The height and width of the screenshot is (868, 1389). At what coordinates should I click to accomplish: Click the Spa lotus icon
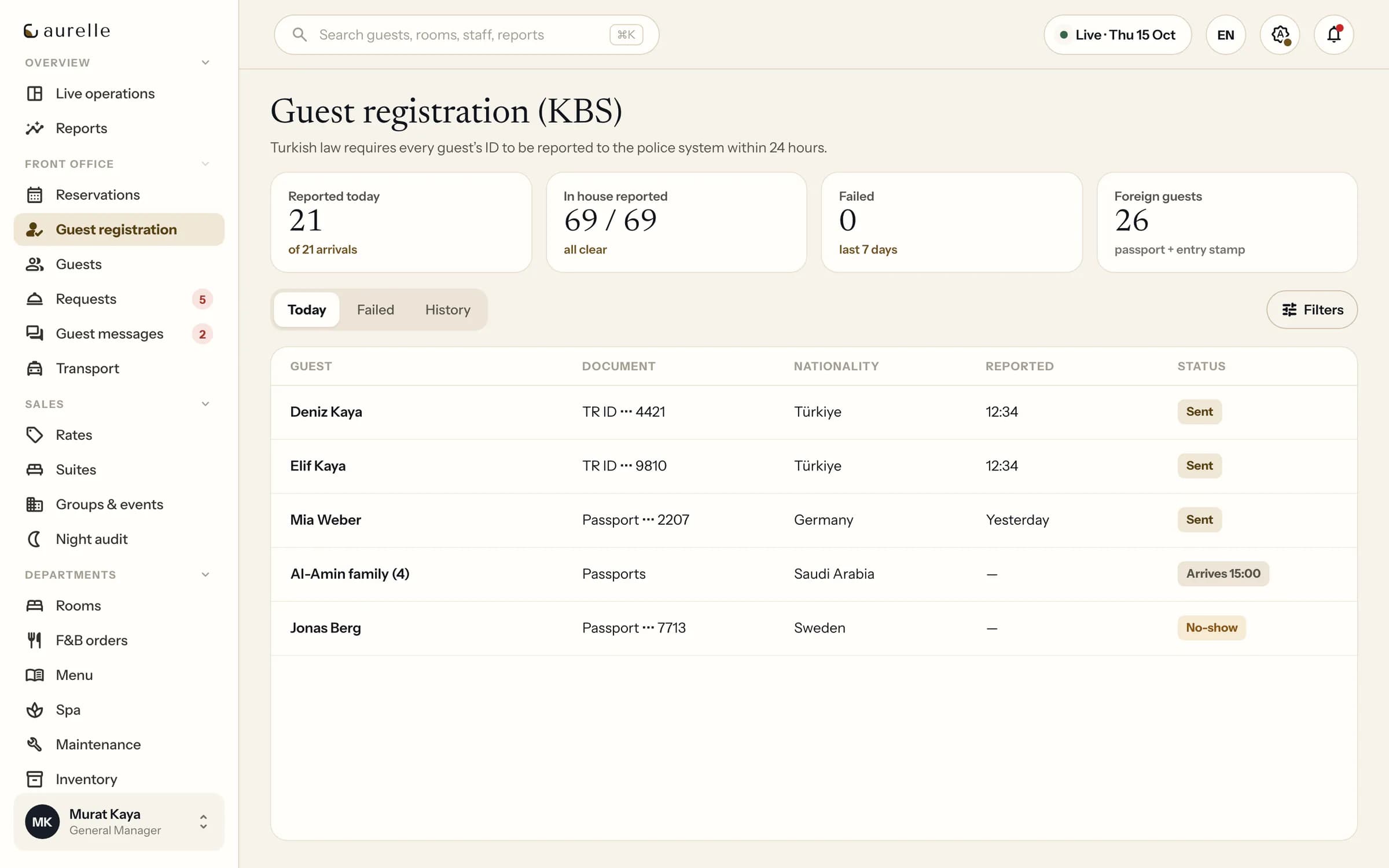coord(35,709)
